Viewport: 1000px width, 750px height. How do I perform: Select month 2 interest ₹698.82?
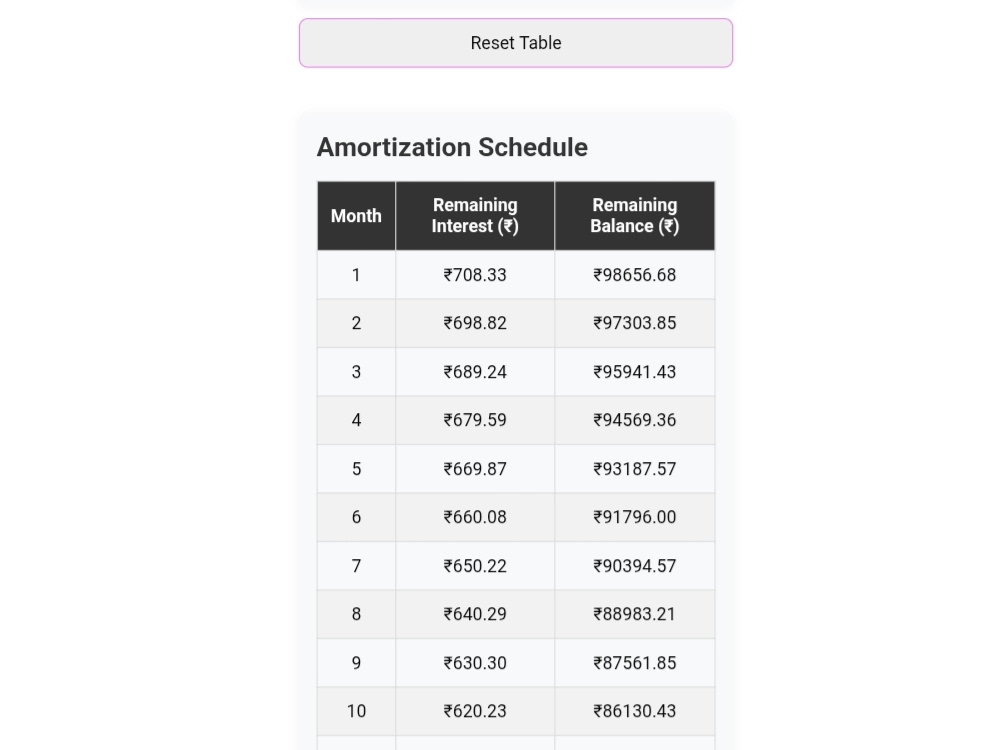475,323
